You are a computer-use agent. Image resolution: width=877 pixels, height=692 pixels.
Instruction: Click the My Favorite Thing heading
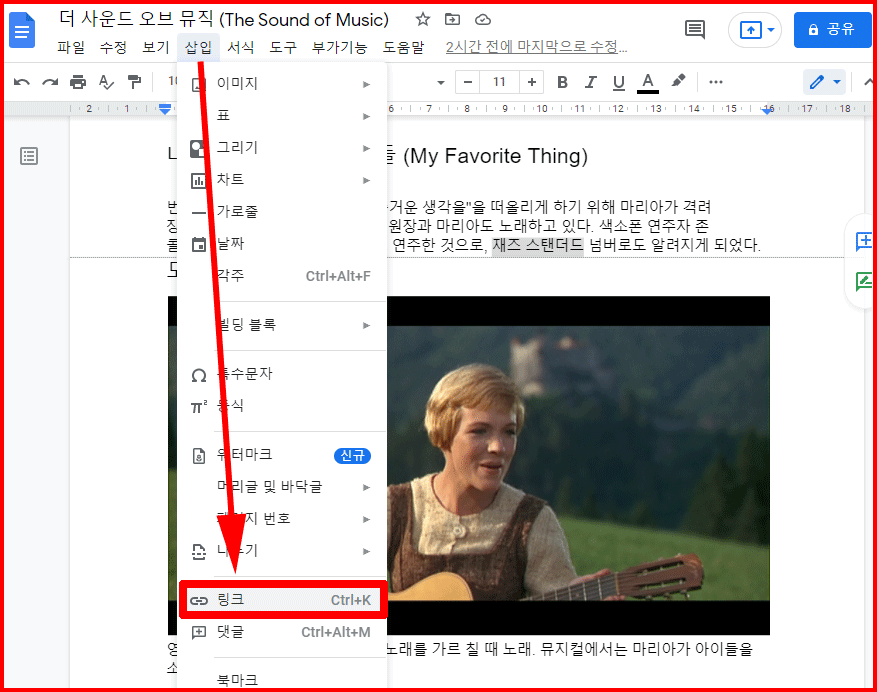(x=496, y=156)
